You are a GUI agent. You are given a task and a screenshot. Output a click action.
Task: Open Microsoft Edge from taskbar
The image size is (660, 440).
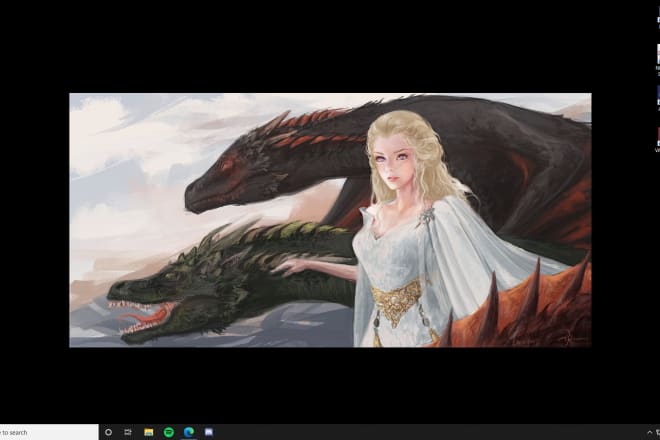coord(189,432)
